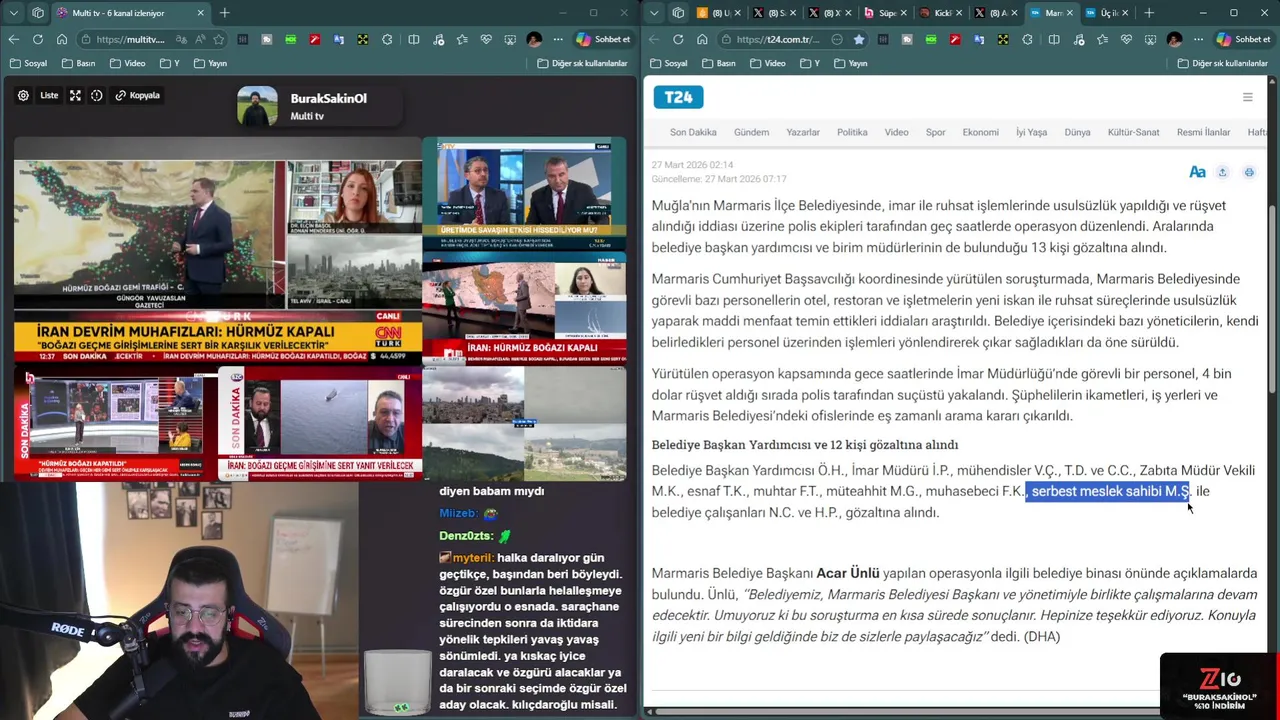This screenshot has height=720, width=1280.
Task: Open new tab in T24 browser window
Action: point(1148,13)
